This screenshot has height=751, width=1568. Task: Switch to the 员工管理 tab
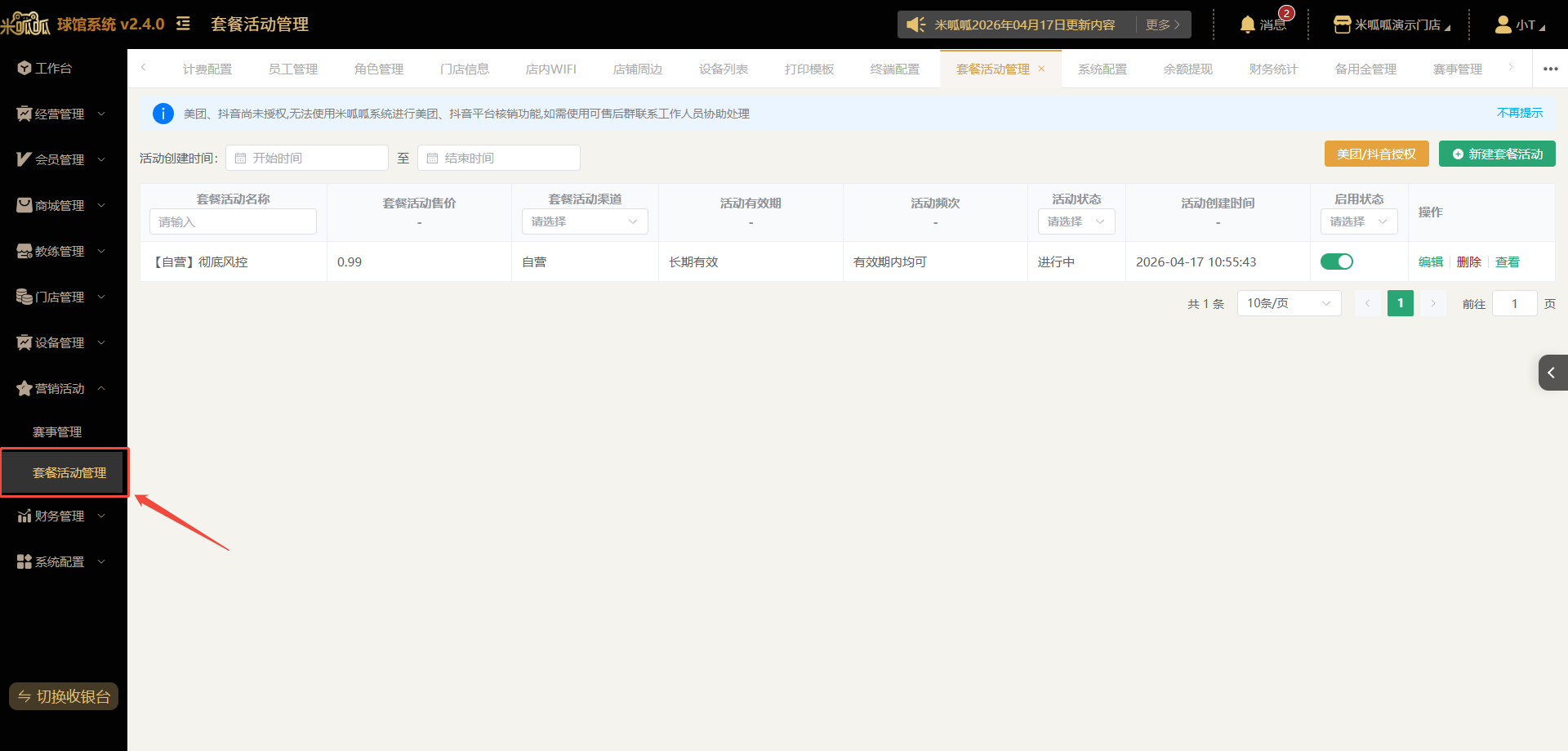(293, 69)
